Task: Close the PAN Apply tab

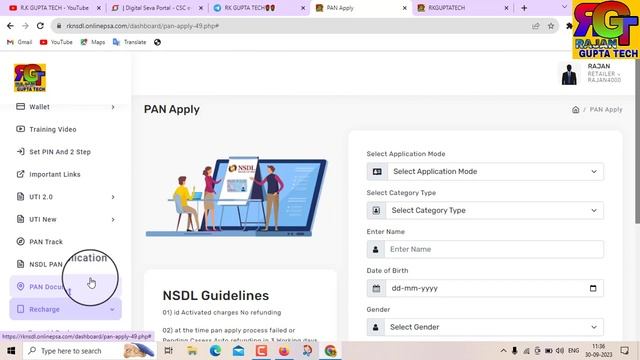Action: [x=404, y=8]
